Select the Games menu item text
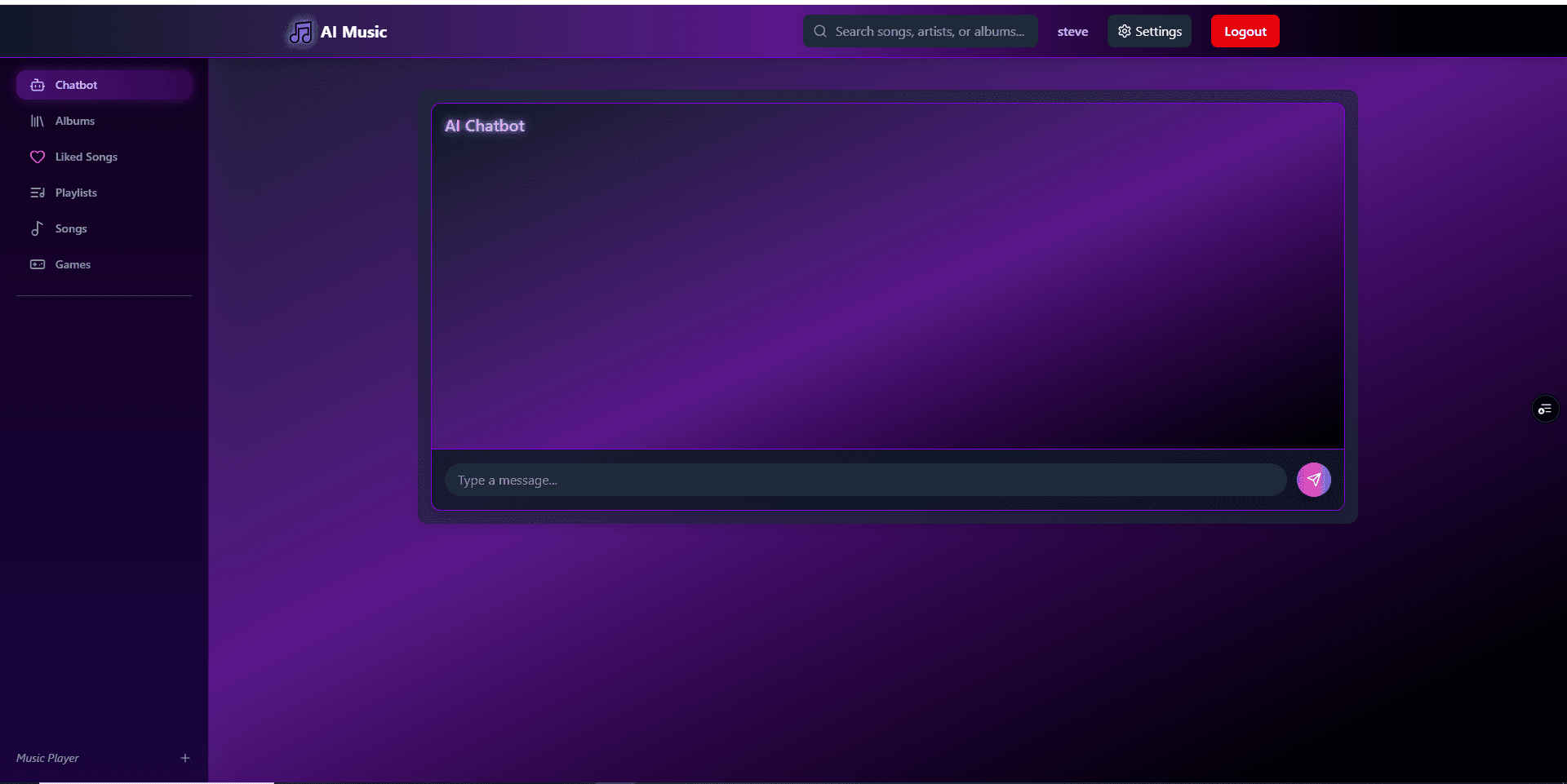This screenshot has width=1567, height=784. click(x=73, y=264)
